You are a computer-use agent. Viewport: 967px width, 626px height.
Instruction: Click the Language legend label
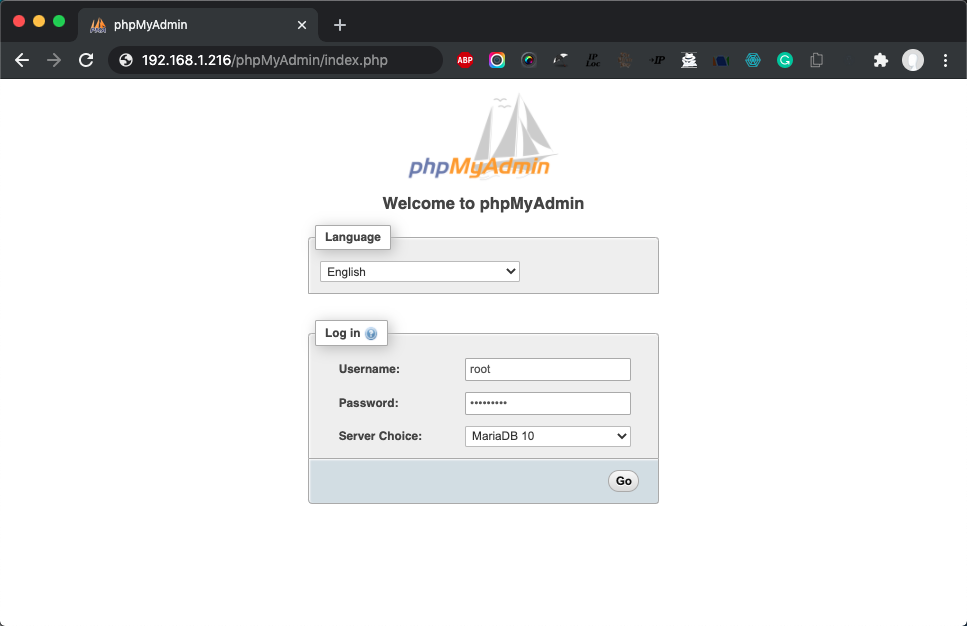(x=353, y=237)
